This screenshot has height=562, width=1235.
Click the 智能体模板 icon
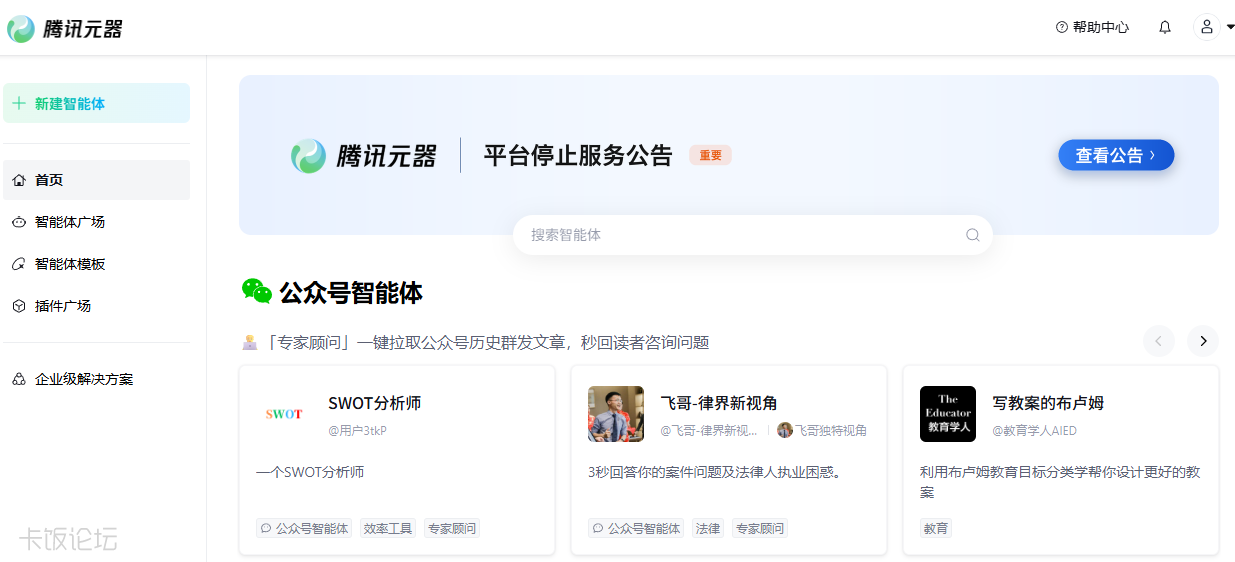click(x=19, y=264)
